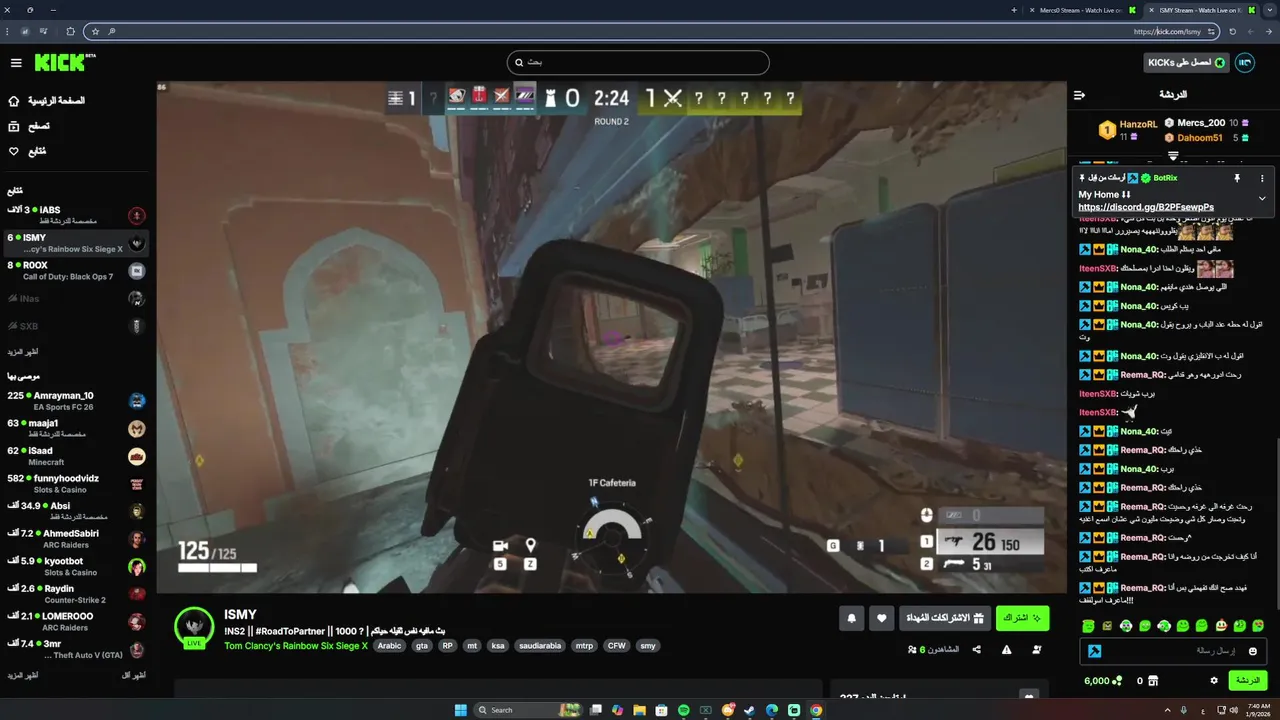Open ROOX Call of Duty channel
1280x720 pixels.
pyautogui.click(x=76, y=270)
